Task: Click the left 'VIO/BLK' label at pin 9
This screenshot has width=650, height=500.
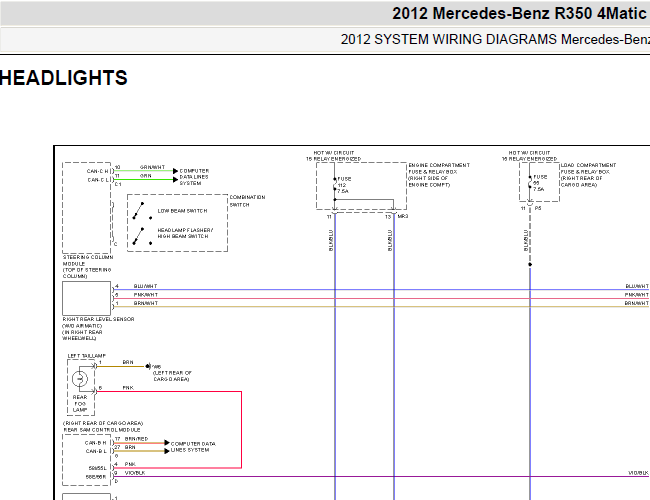Action: point(135,473)
